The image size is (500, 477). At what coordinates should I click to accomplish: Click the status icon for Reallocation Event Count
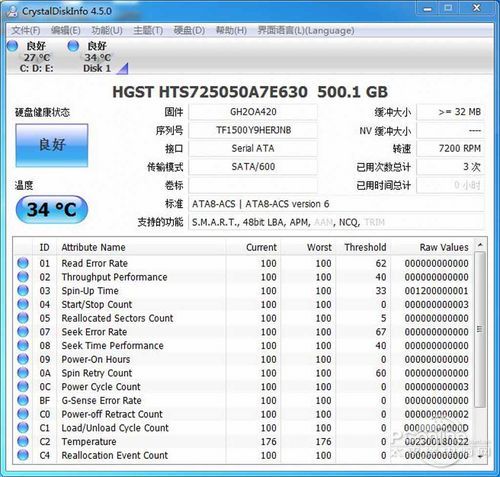[x=23, y=455]
